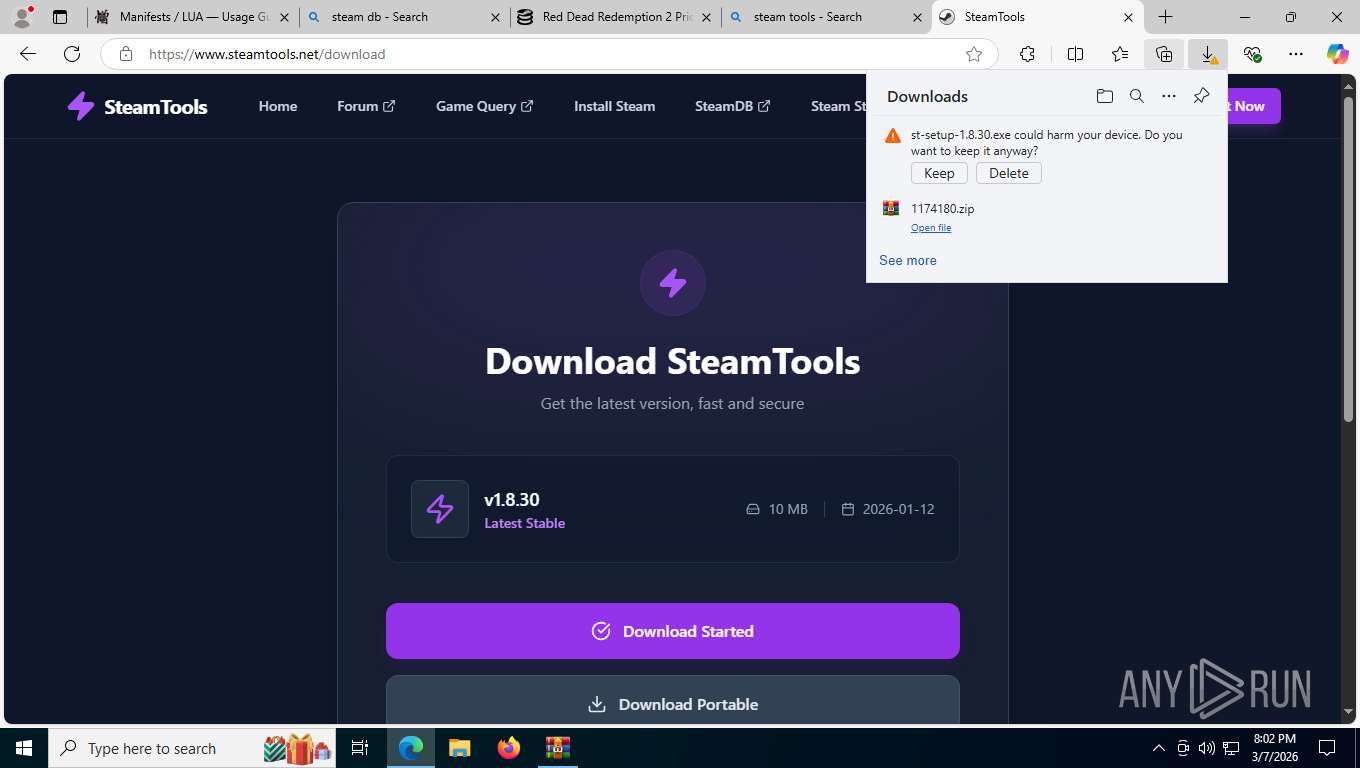
Task: Open SteamDB nav link
Action: [x=732, y=106]
